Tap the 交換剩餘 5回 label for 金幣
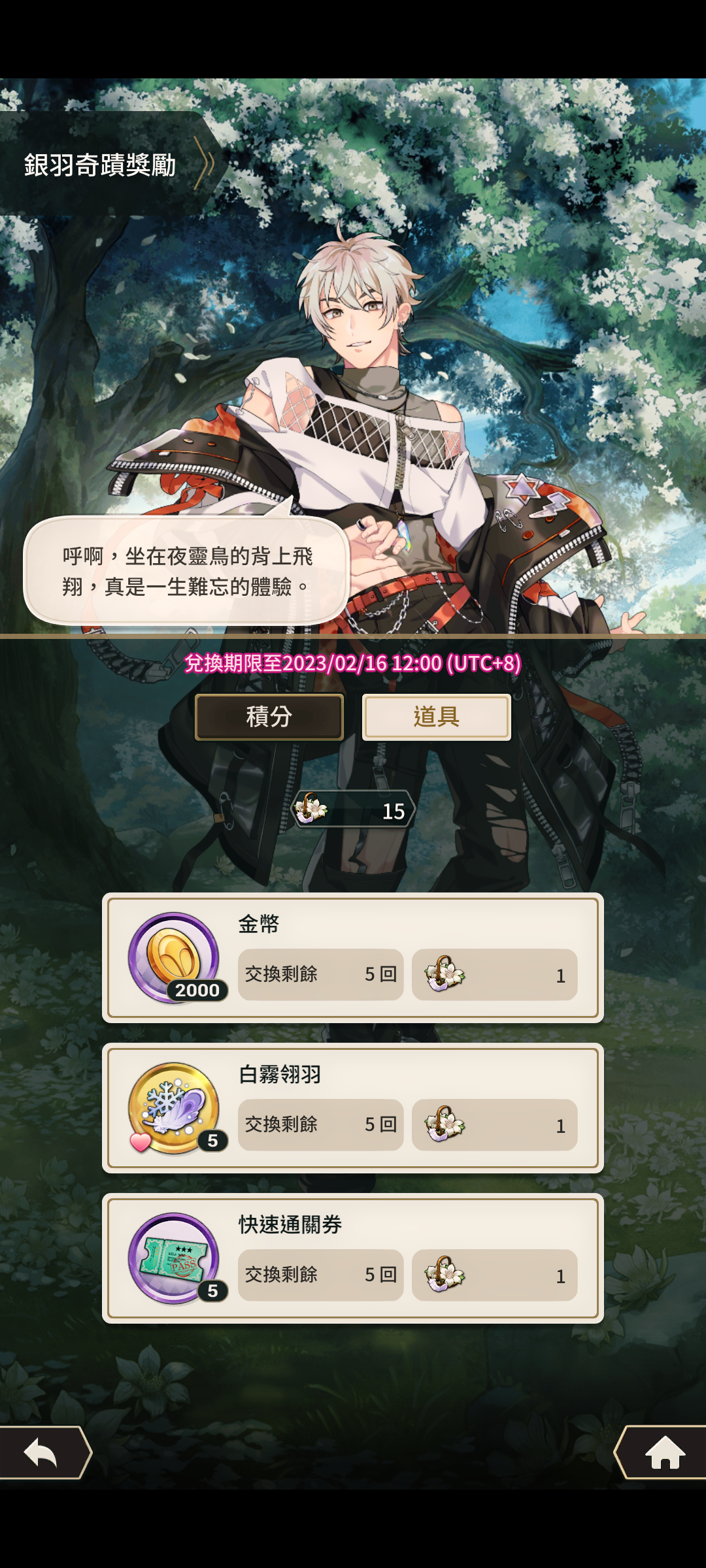The height and width of the screenshot is (1568, 706). (320, 974)
